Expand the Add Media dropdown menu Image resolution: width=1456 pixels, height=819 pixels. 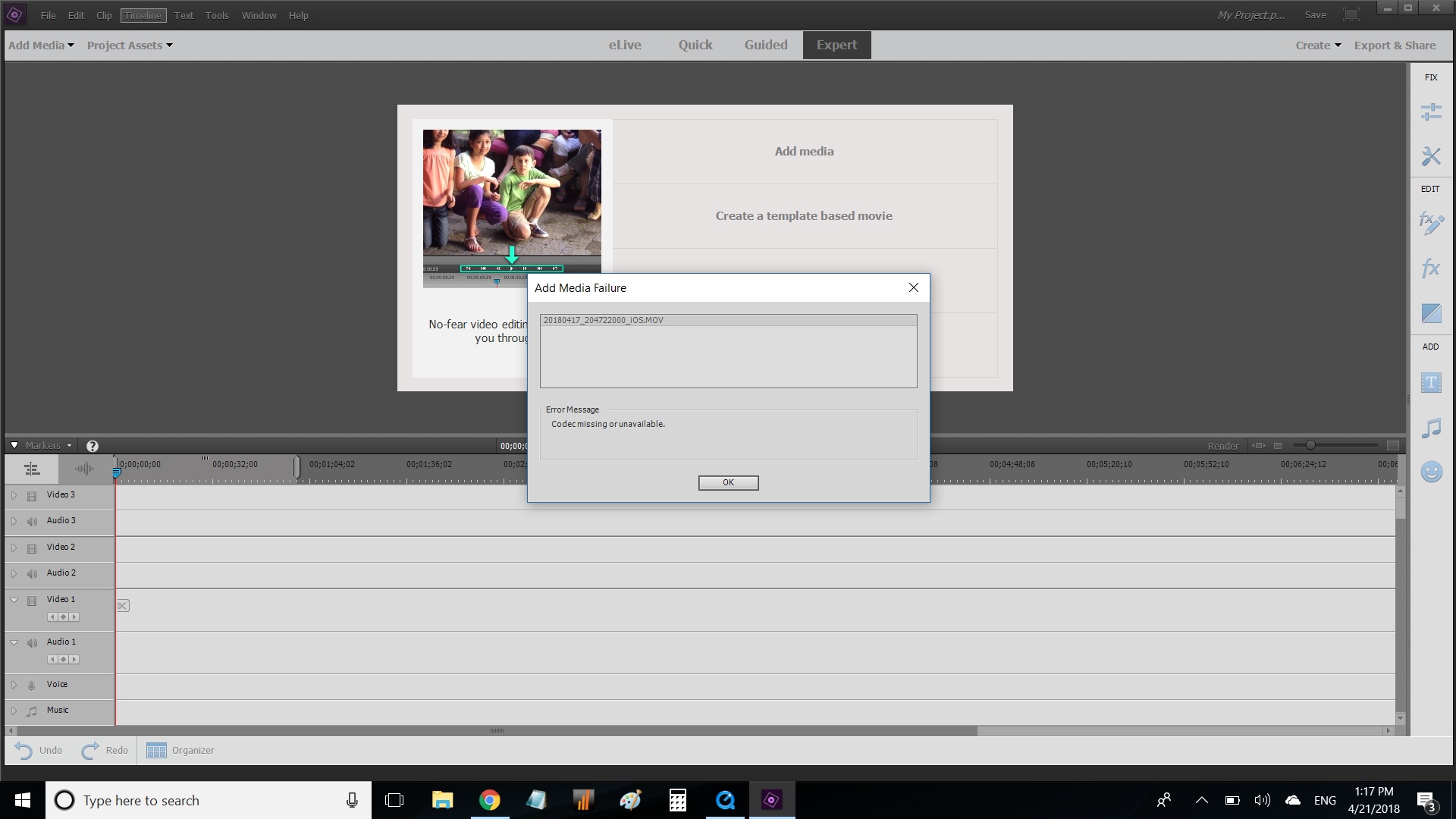(40, 44)
